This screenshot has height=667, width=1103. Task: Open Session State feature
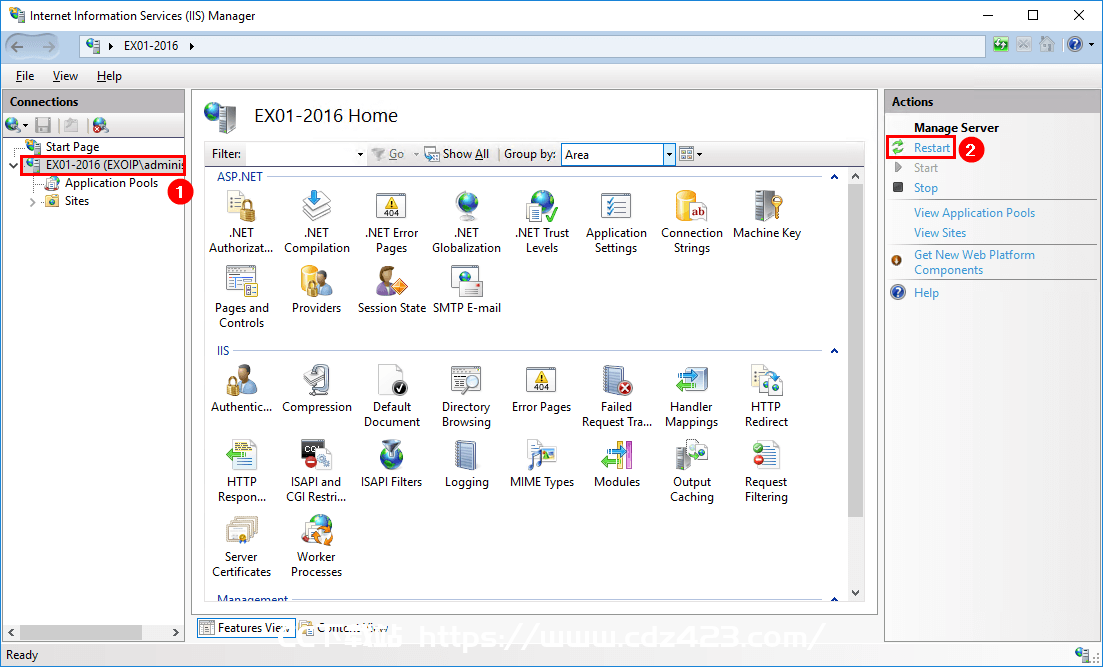tap(392, 289)
